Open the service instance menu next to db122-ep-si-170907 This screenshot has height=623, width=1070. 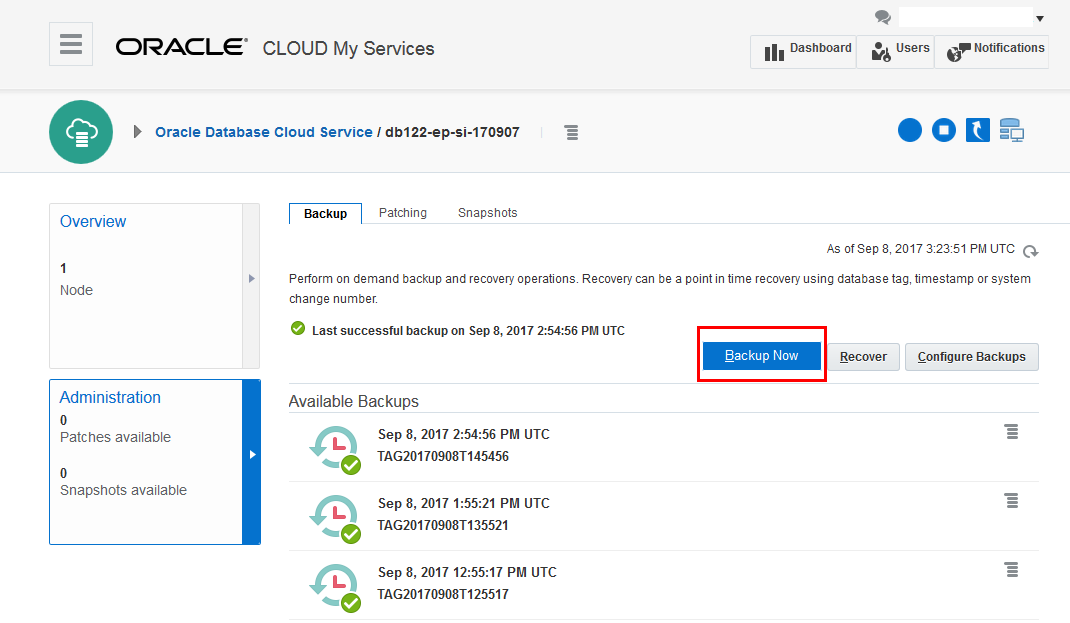571,132
